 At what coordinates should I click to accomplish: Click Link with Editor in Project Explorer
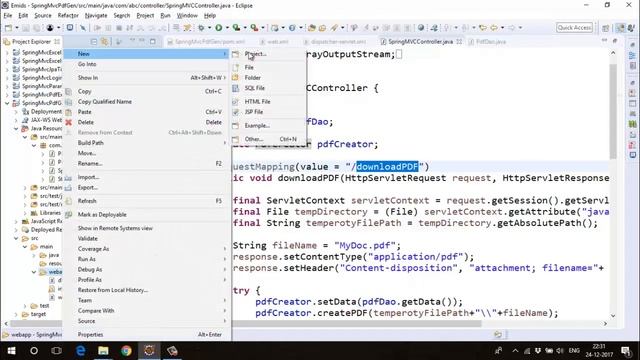[x=104, y=42]
